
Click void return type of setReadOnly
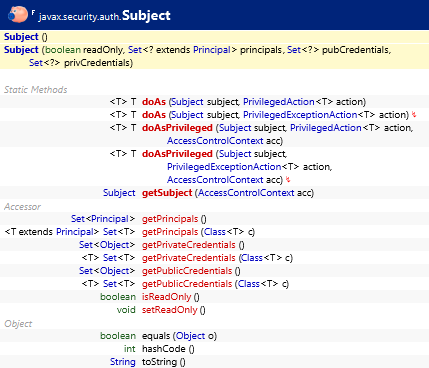tap(126, 310)
